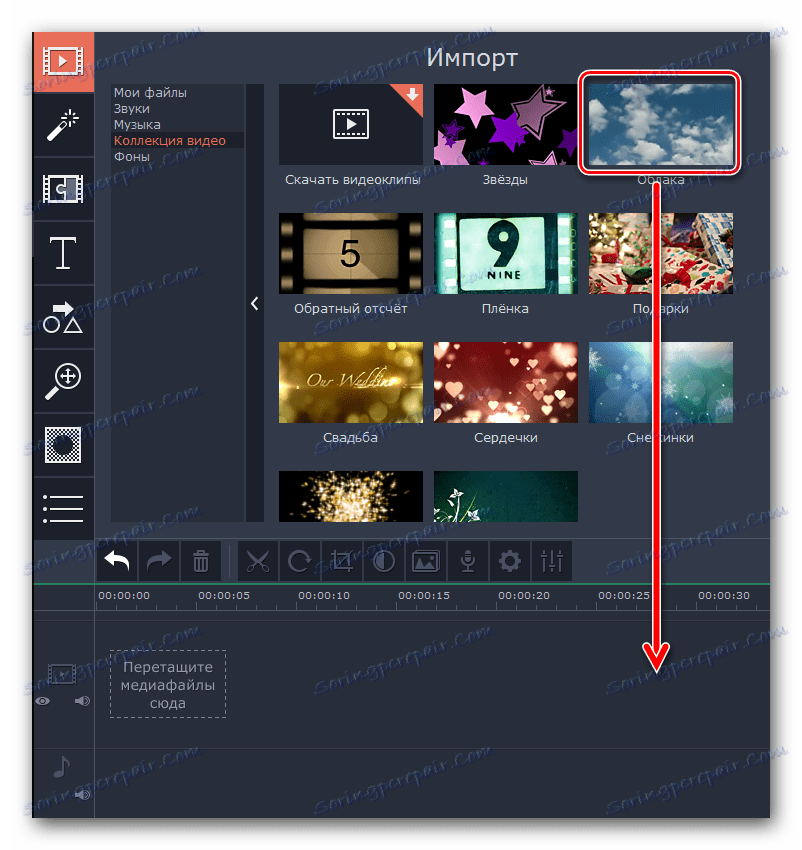Select the Облака clouds video thumbnail
Image resolution: width=802 pixels, height=850 pixels.
click(660, 124)
